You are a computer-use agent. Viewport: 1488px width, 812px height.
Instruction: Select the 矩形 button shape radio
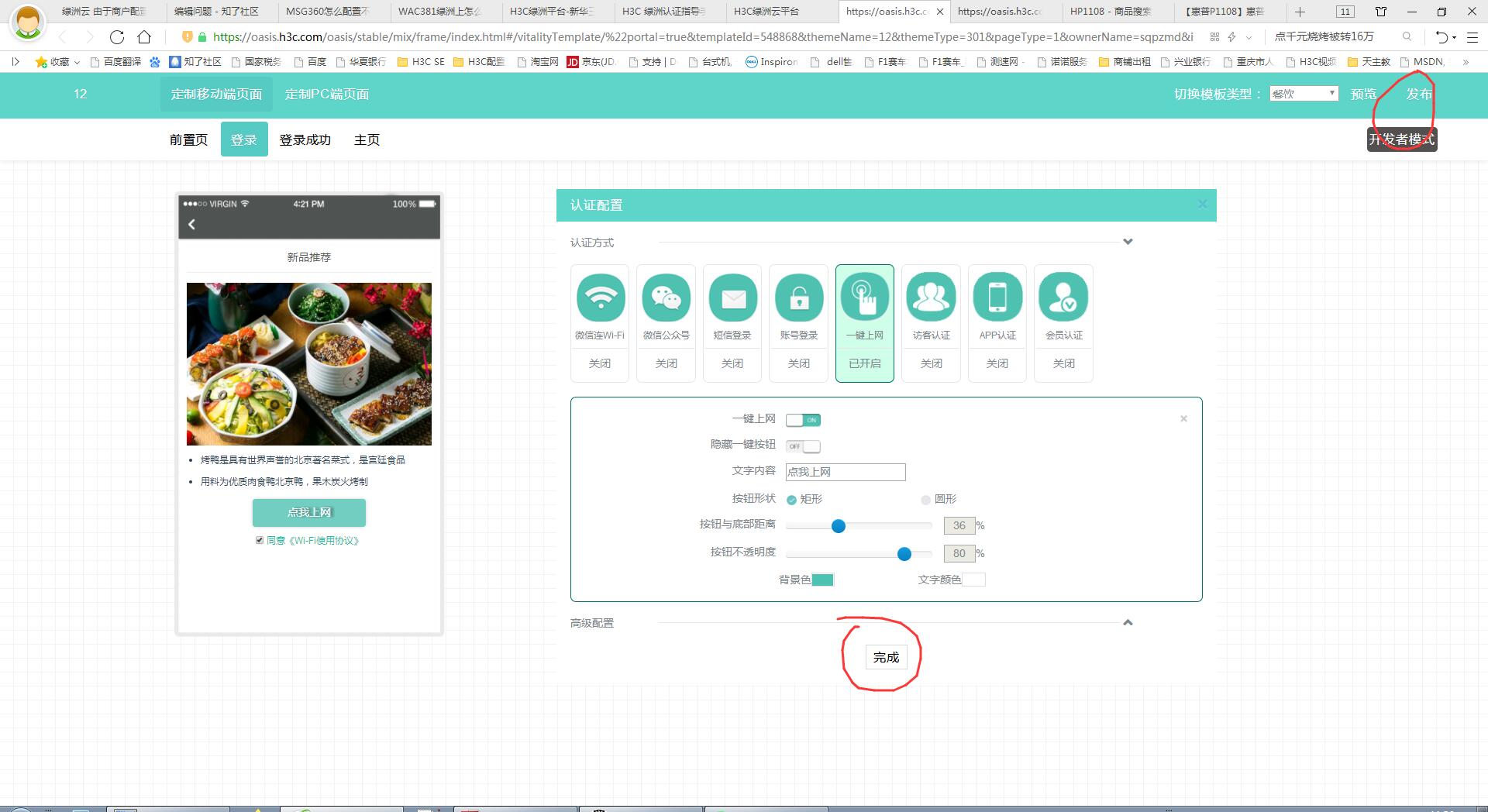791,500
